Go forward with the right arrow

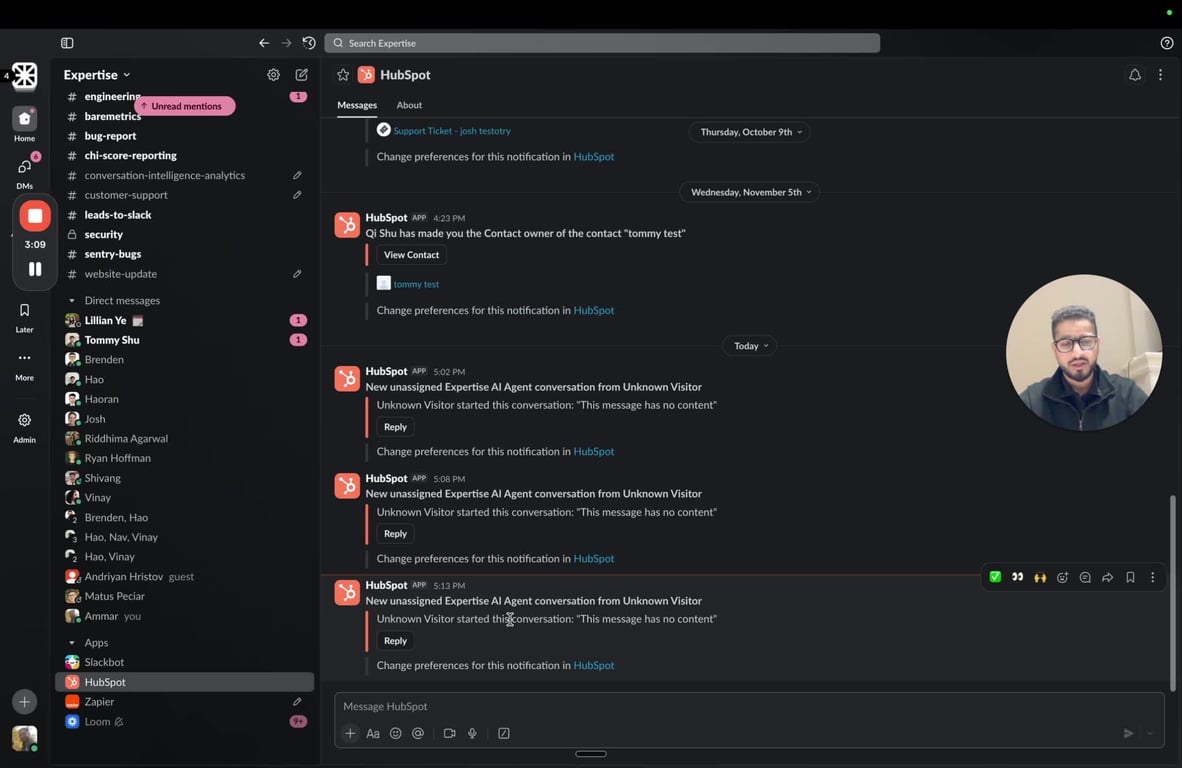[286, 43]
